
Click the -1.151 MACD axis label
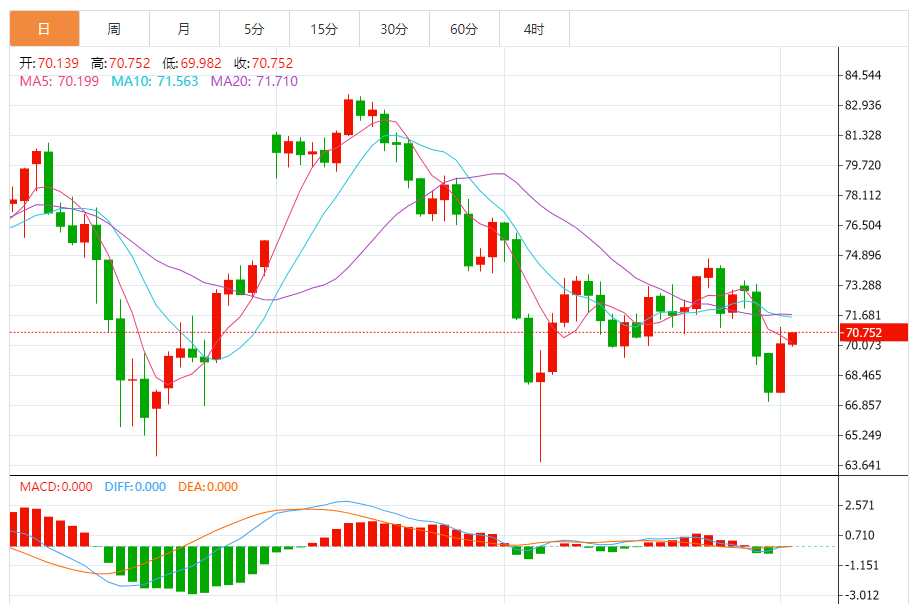pos(862,565)
